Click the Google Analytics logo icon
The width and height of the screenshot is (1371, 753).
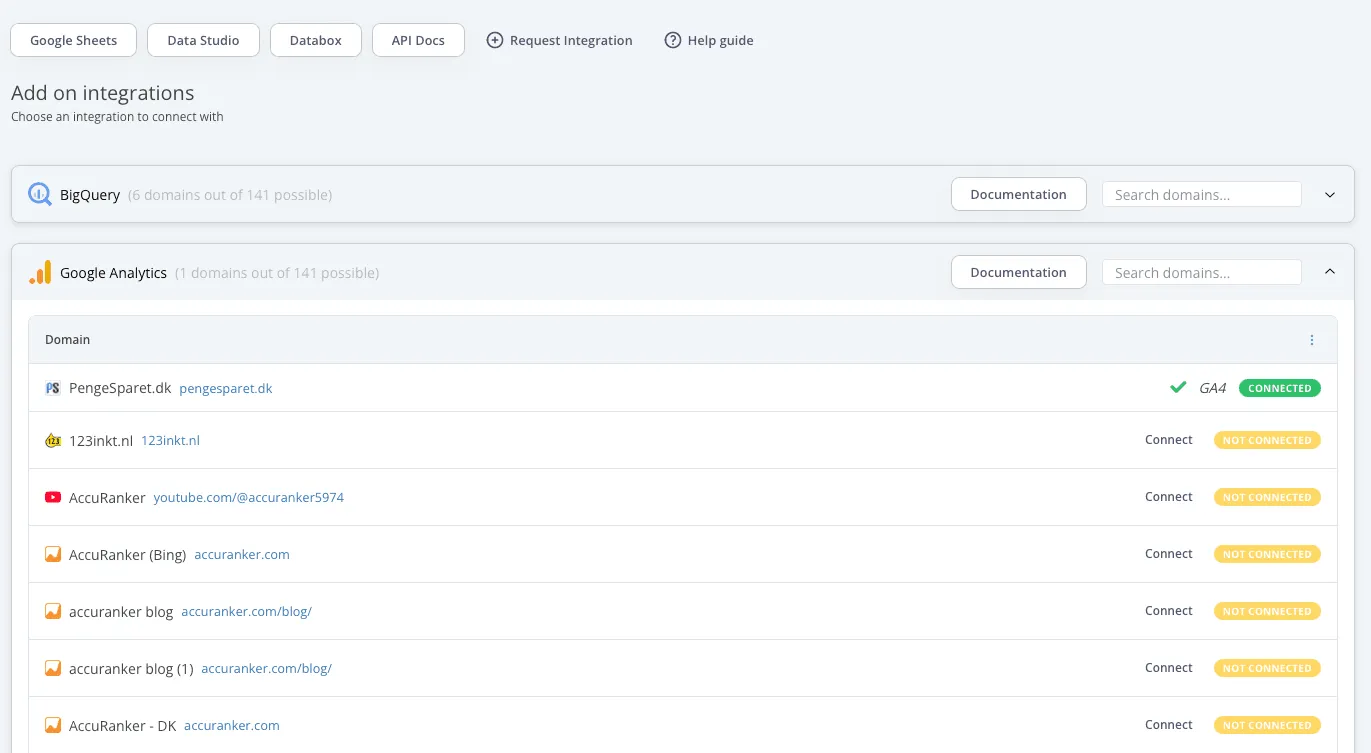click(x=40, y=271)
